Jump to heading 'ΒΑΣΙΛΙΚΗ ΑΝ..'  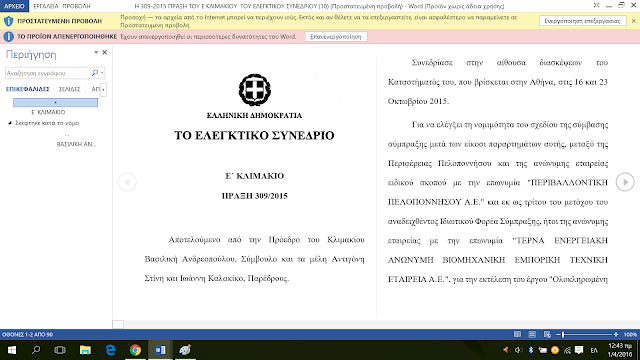coord(76,144)
